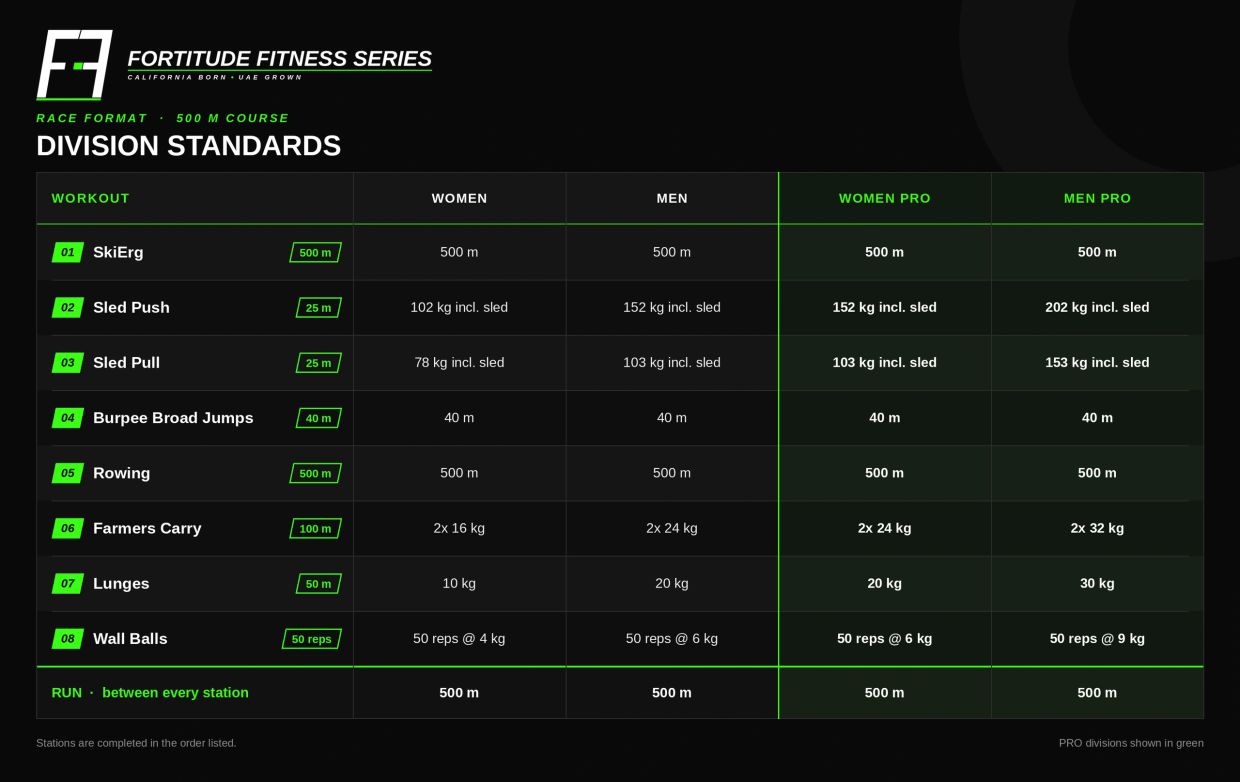
Task: Click the MEN PRO column header
Action: click(x=1097, y=198)
